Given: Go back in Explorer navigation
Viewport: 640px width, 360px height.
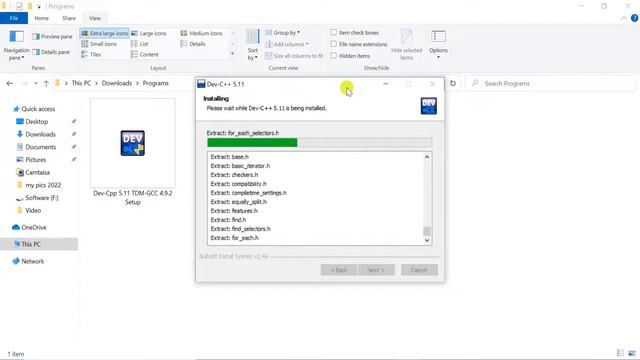Looking at the screenshot, I should pos(10,83).
